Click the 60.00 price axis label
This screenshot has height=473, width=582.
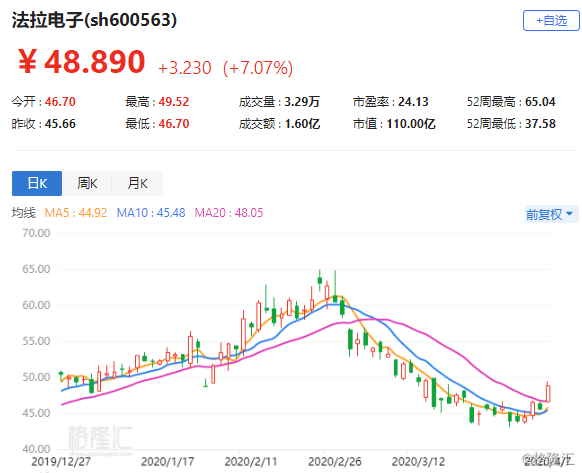[x=36, y=305]
